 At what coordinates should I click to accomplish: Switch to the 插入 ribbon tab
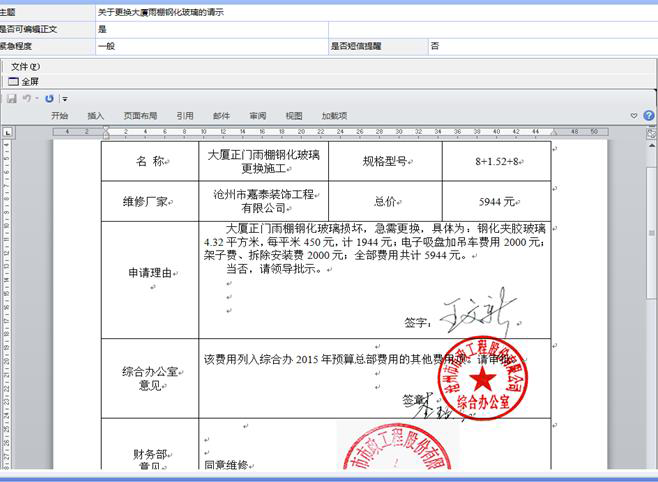point(96,116)
